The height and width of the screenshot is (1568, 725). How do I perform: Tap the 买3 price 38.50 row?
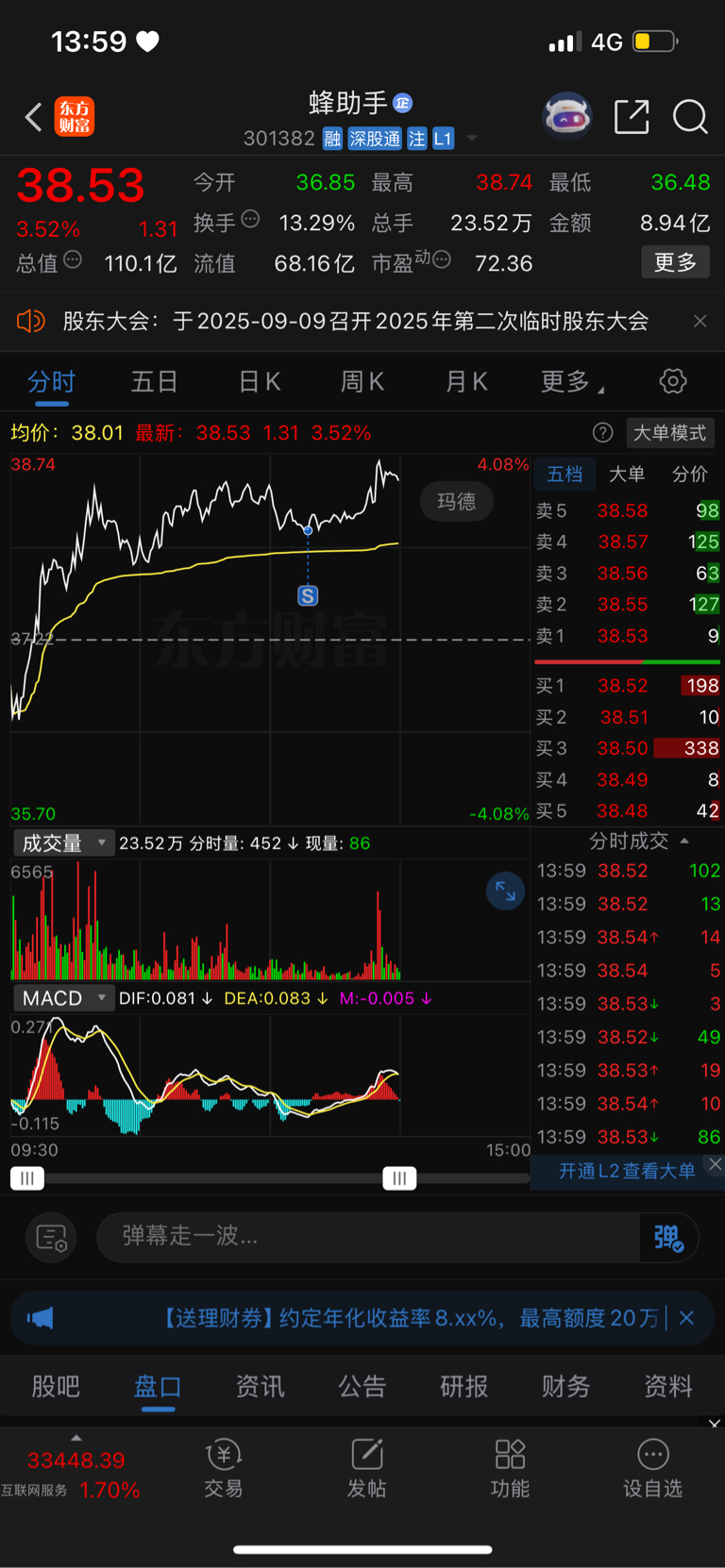point(627,748)
